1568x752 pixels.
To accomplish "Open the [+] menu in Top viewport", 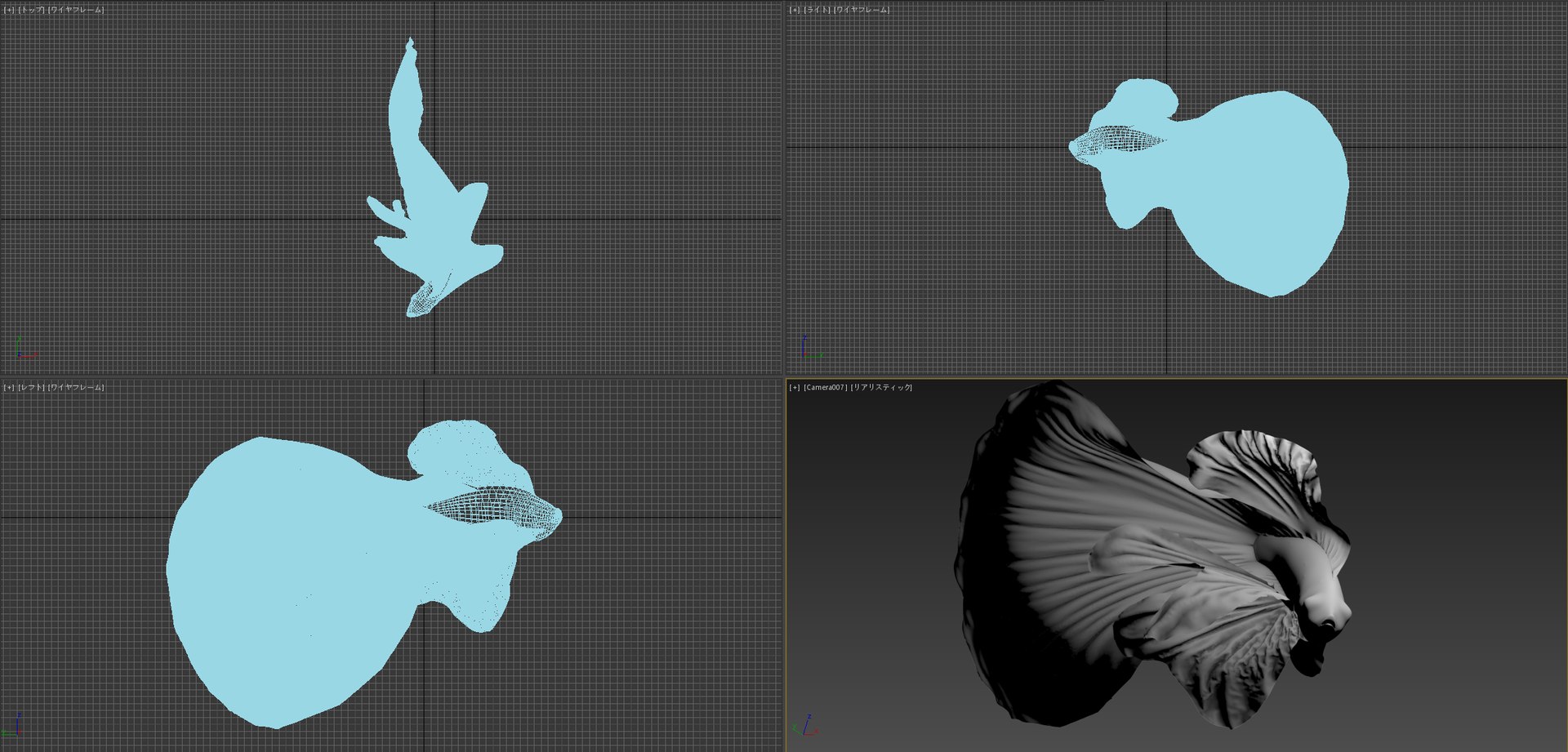I will click(x=9, y=10).
